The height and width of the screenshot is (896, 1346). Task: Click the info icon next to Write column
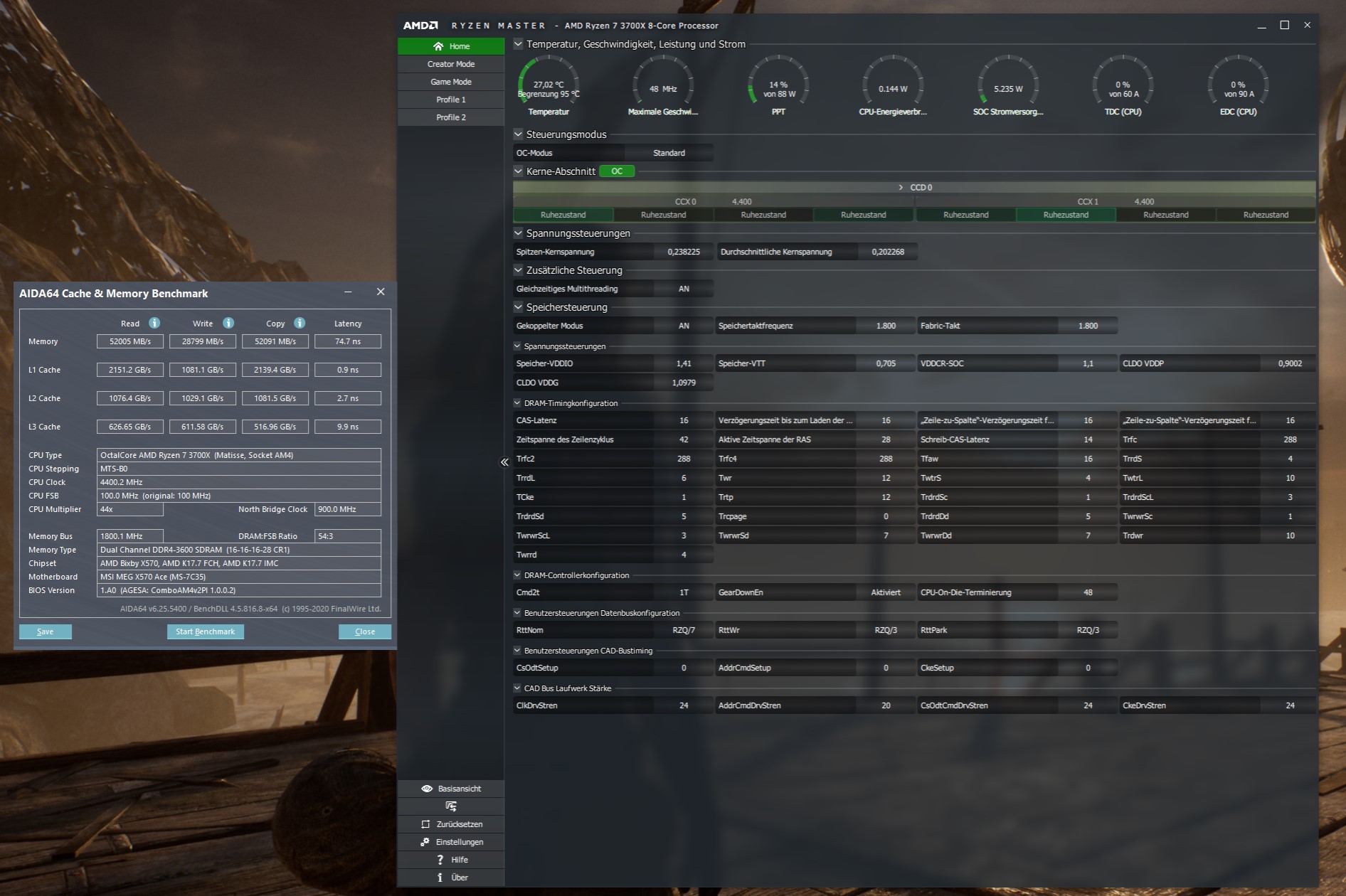pyautogui.click(x=228, y=323)
